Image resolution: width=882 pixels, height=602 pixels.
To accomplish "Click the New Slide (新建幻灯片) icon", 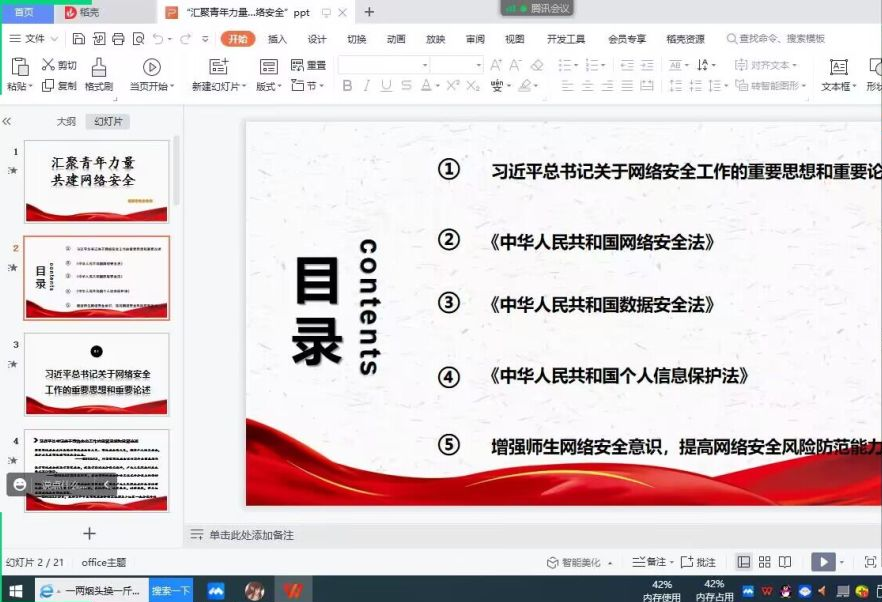I will coord(219,68).
